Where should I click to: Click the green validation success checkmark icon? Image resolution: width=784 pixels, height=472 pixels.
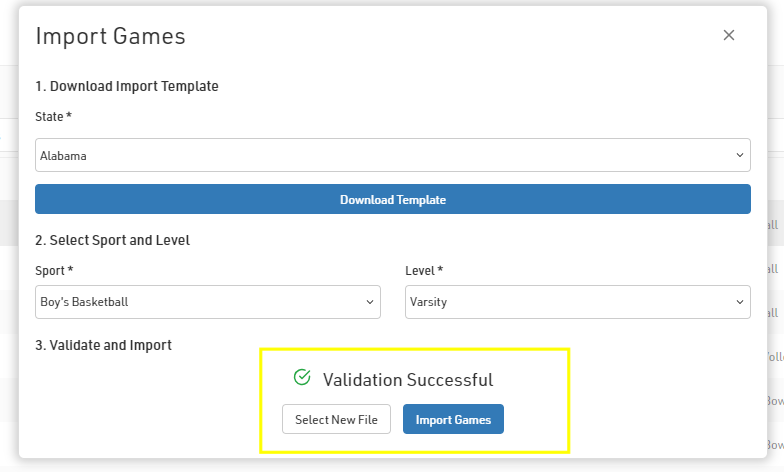point(302,378)
